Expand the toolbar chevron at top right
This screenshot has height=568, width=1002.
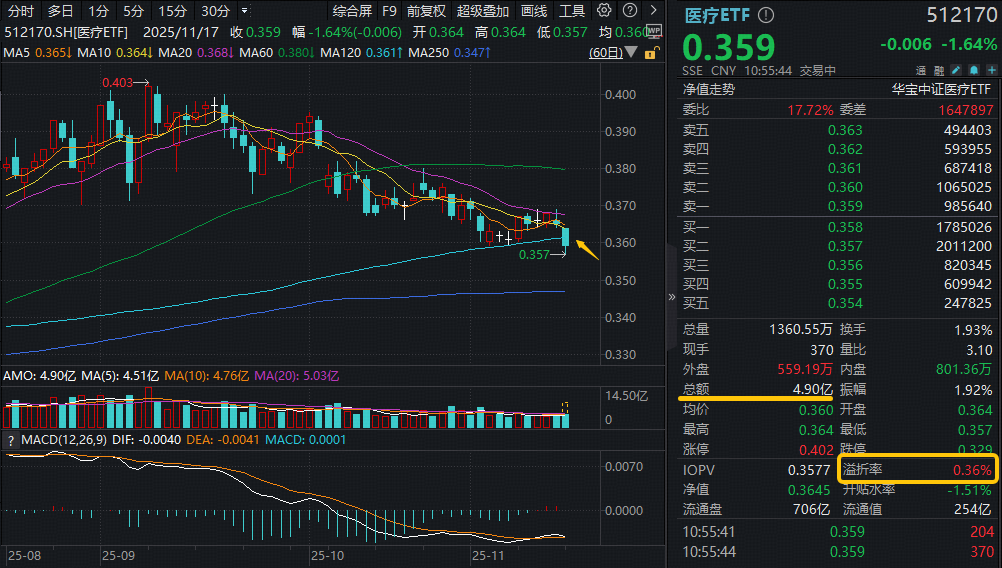[651, 11]
